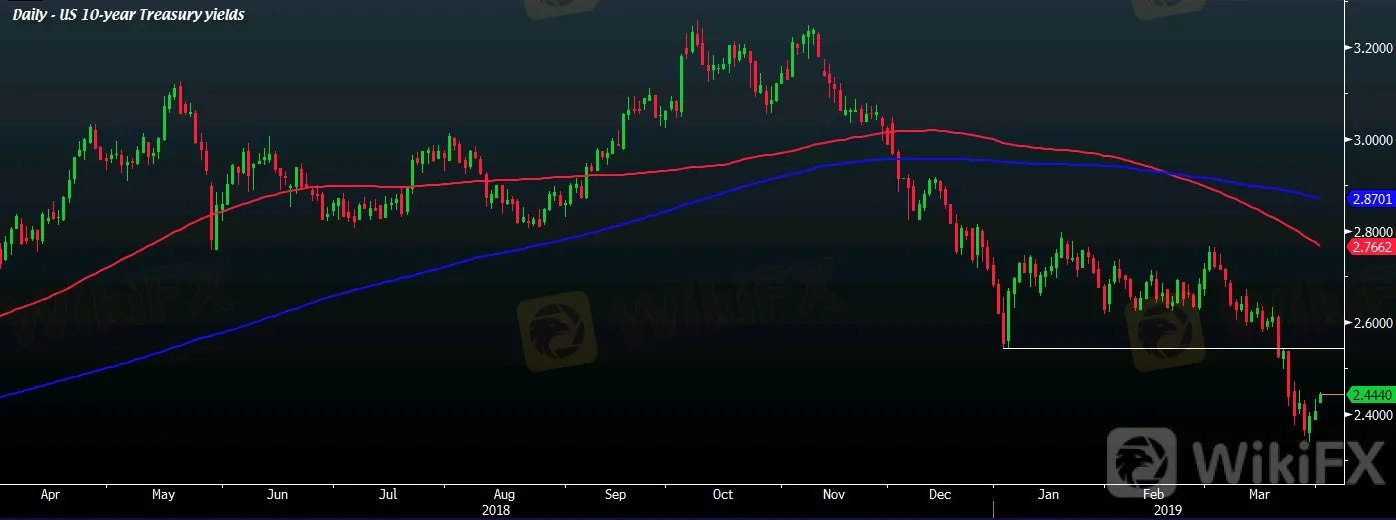Select the white horizontal support line

pyautogui.click(x=1173, y=348)
